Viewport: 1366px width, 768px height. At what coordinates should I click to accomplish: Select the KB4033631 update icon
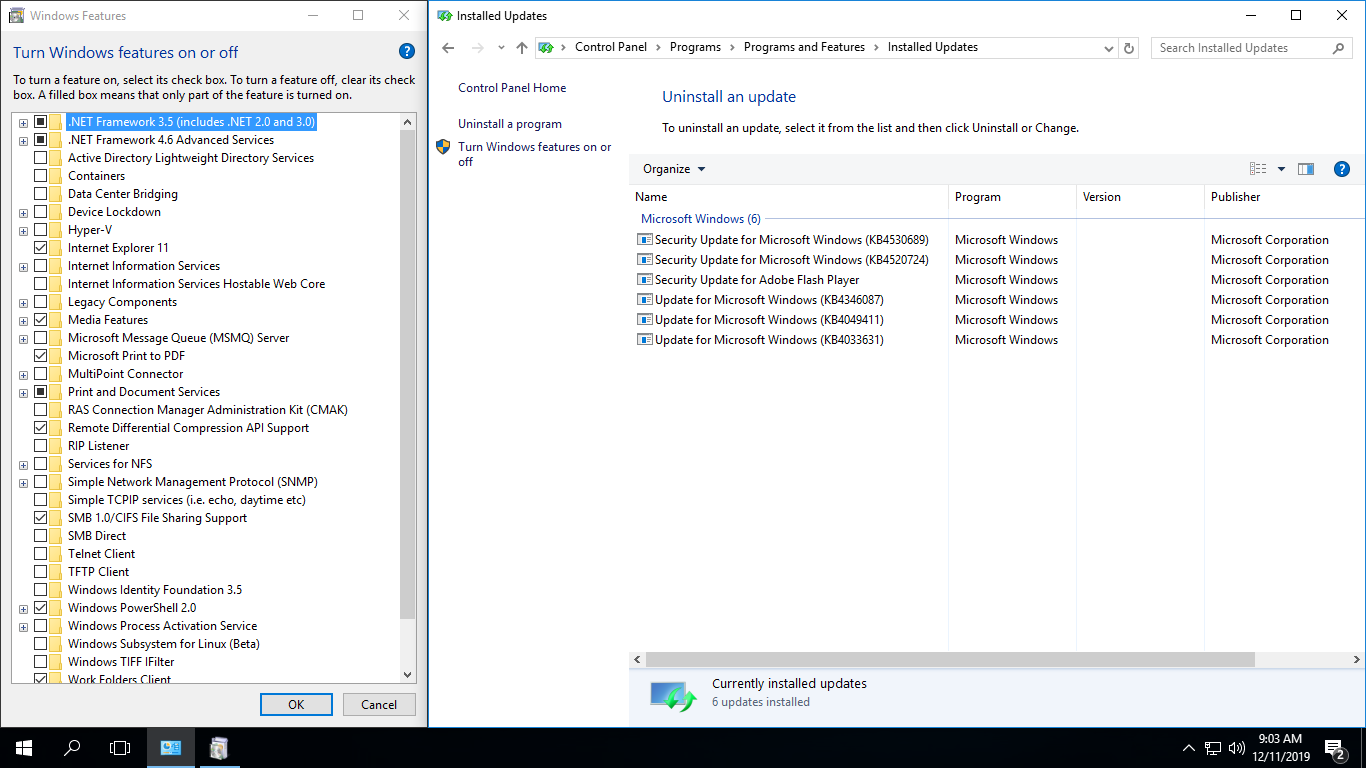(644, 340)
